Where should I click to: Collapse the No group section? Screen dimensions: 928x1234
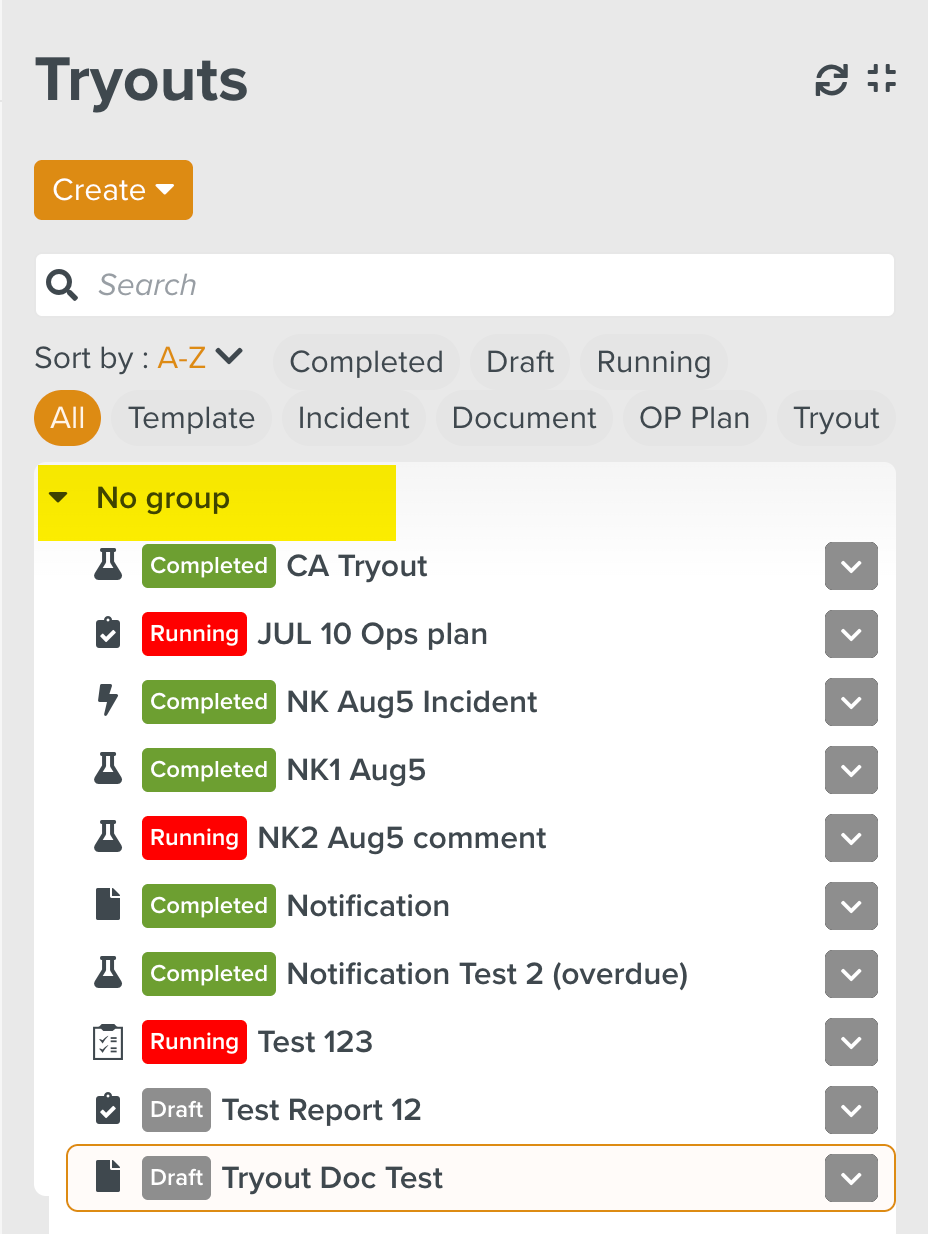point(59,498)
